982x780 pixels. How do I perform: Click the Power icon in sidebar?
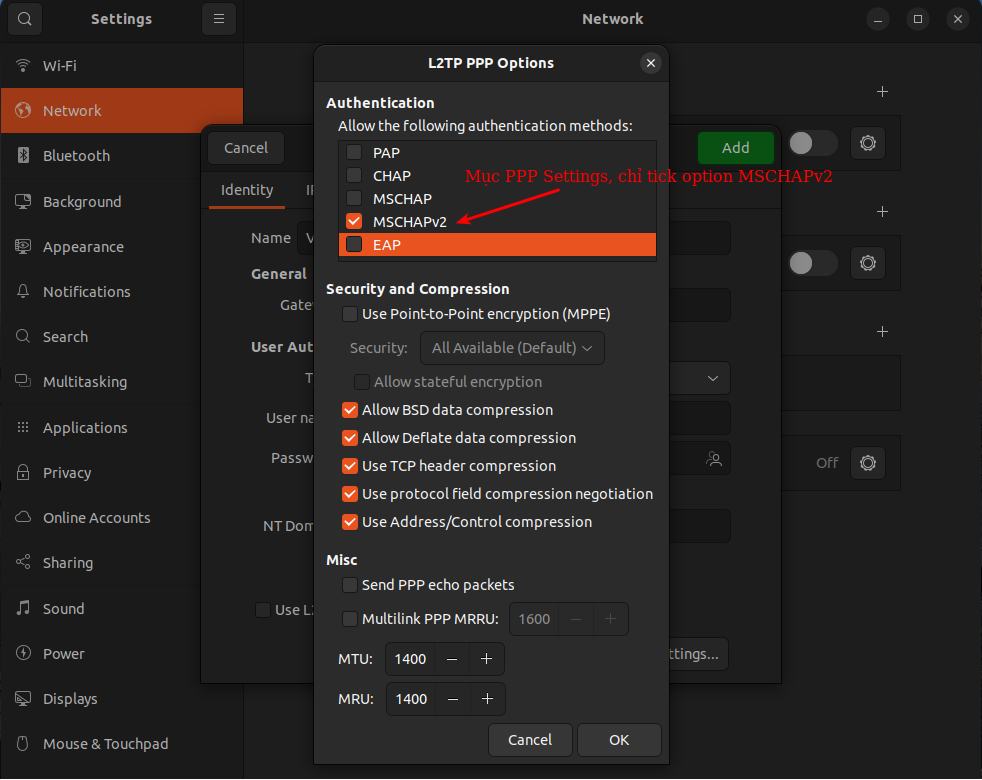click(23, 653)
